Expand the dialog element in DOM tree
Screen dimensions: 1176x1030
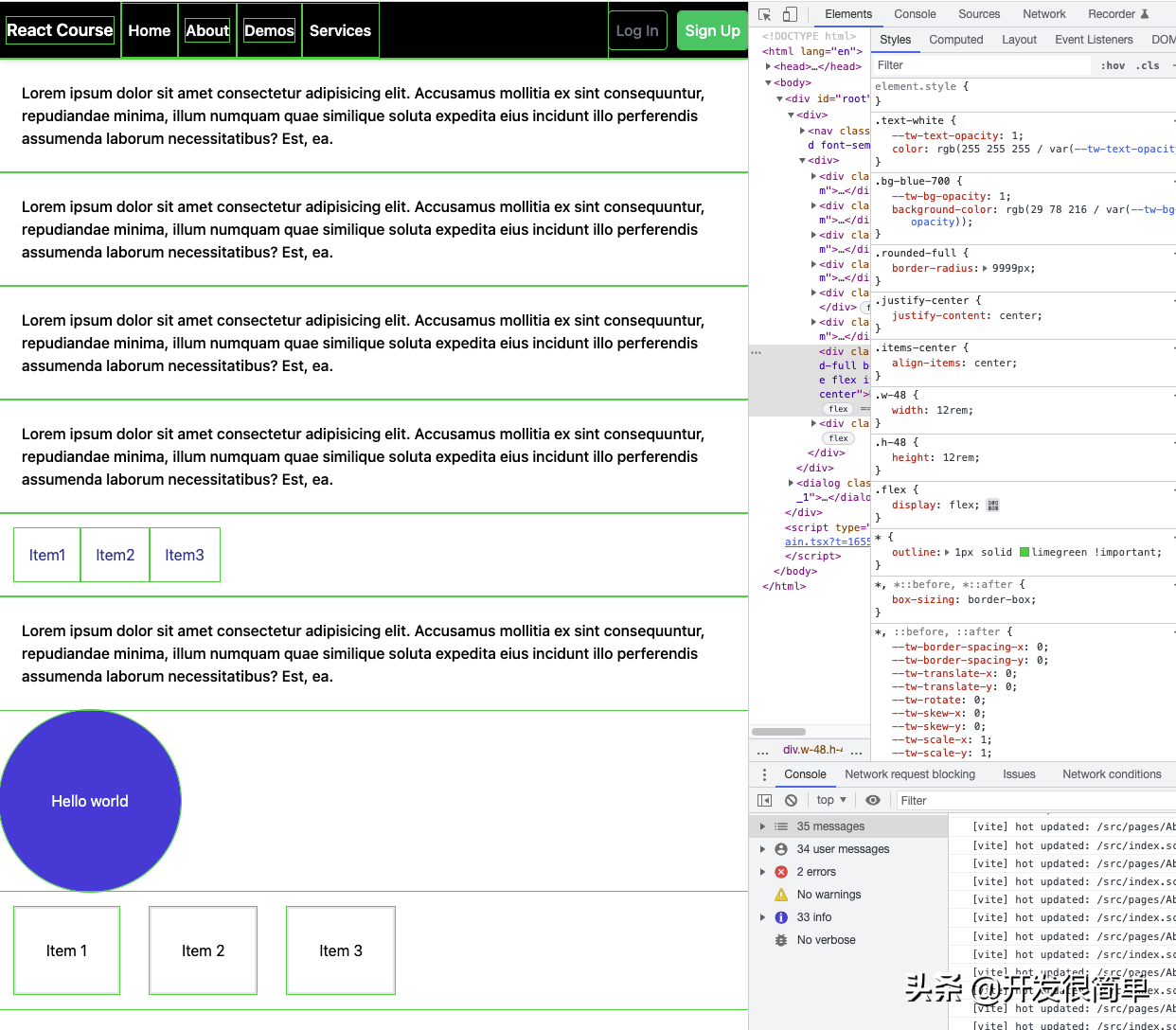click(x=791, y=483)
